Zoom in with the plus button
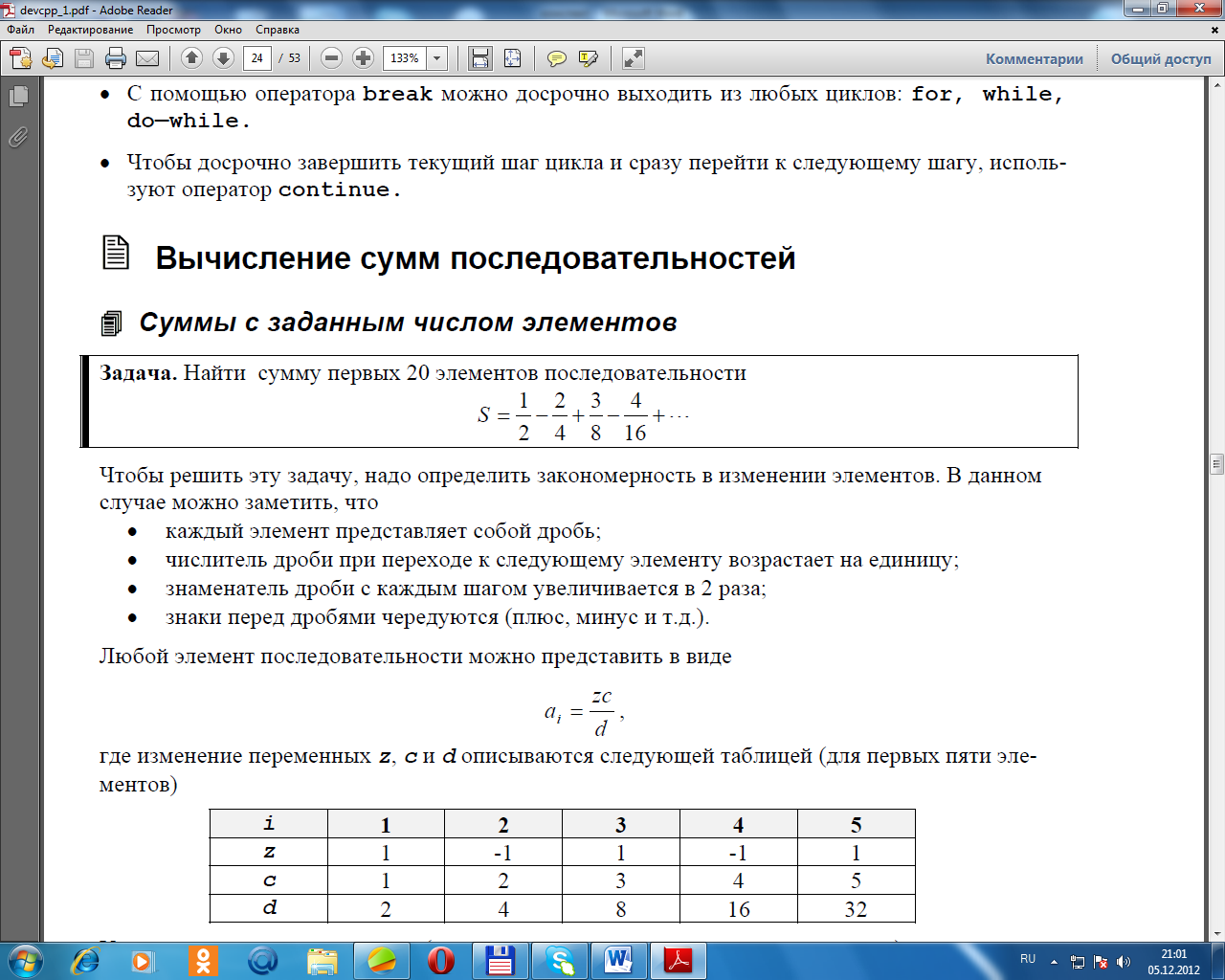The image size is (1225, 980). click(363, 58)
